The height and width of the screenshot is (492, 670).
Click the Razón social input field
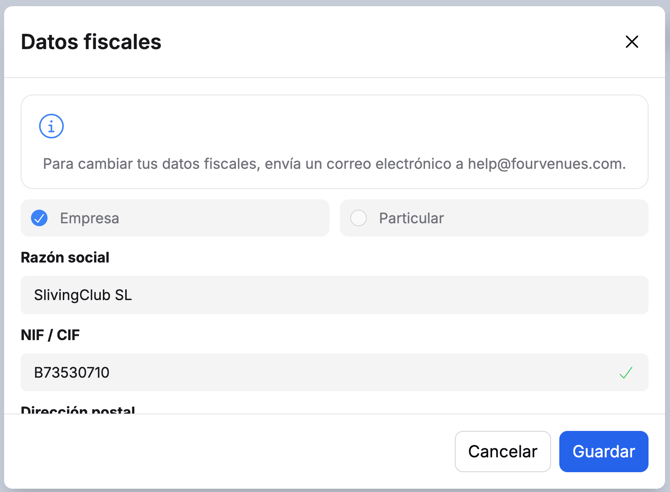click(x=335, y=295)
